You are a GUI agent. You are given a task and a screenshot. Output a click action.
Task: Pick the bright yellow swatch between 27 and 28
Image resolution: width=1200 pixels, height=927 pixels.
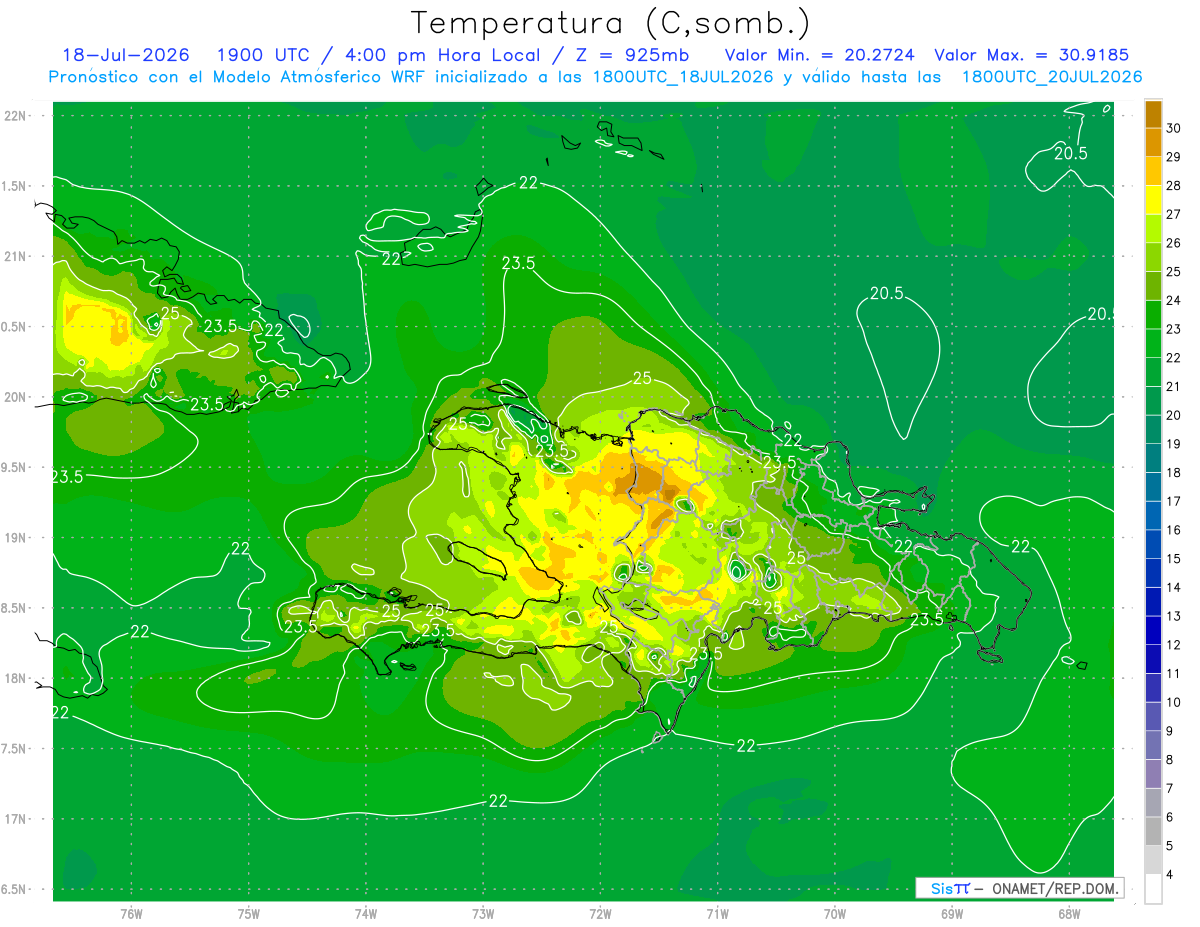tap(1153, 201)
